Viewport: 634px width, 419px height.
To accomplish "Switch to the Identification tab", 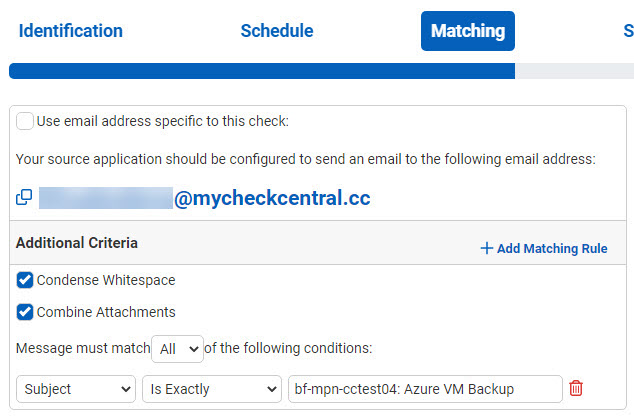I will 71,31.
